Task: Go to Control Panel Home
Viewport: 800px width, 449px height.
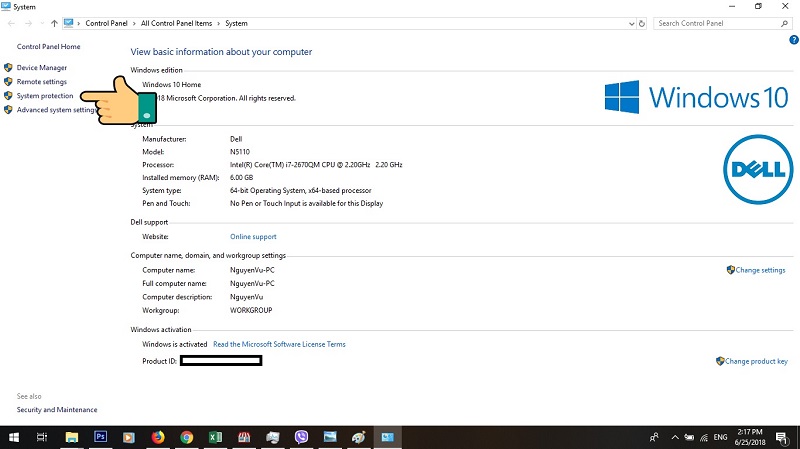Action: point(48,46)
